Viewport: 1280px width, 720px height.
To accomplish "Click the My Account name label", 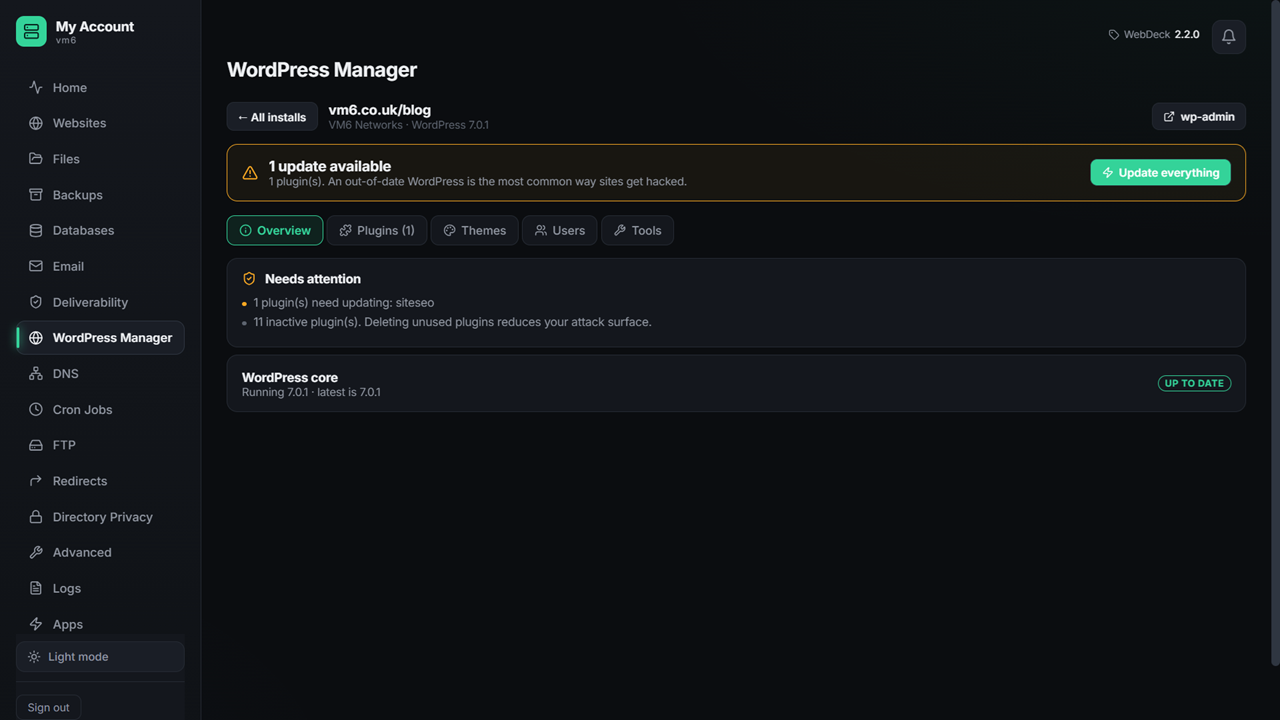I will (x=95, y=27).
